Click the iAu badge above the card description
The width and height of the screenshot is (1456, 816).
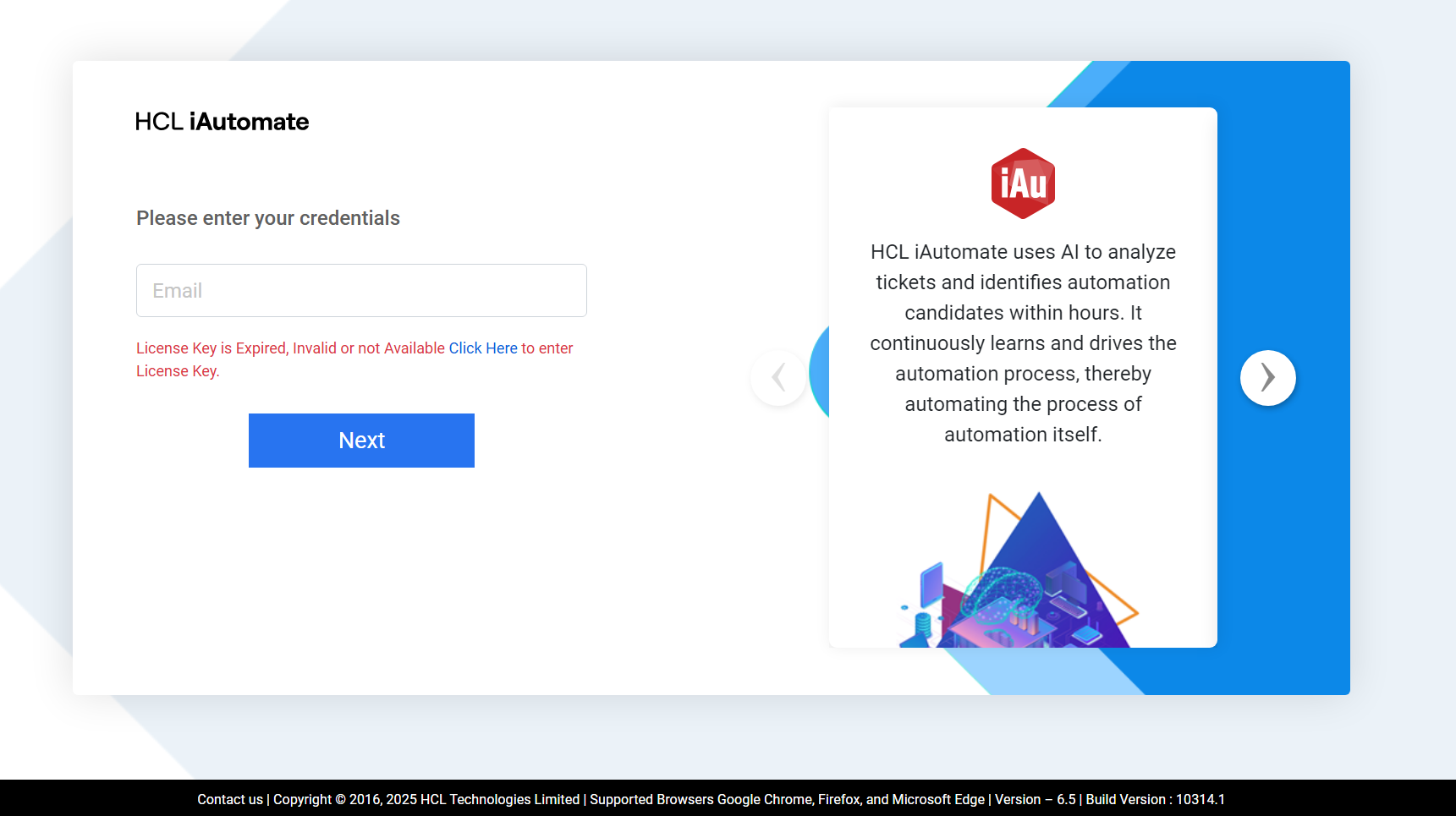coord(1023,182)
